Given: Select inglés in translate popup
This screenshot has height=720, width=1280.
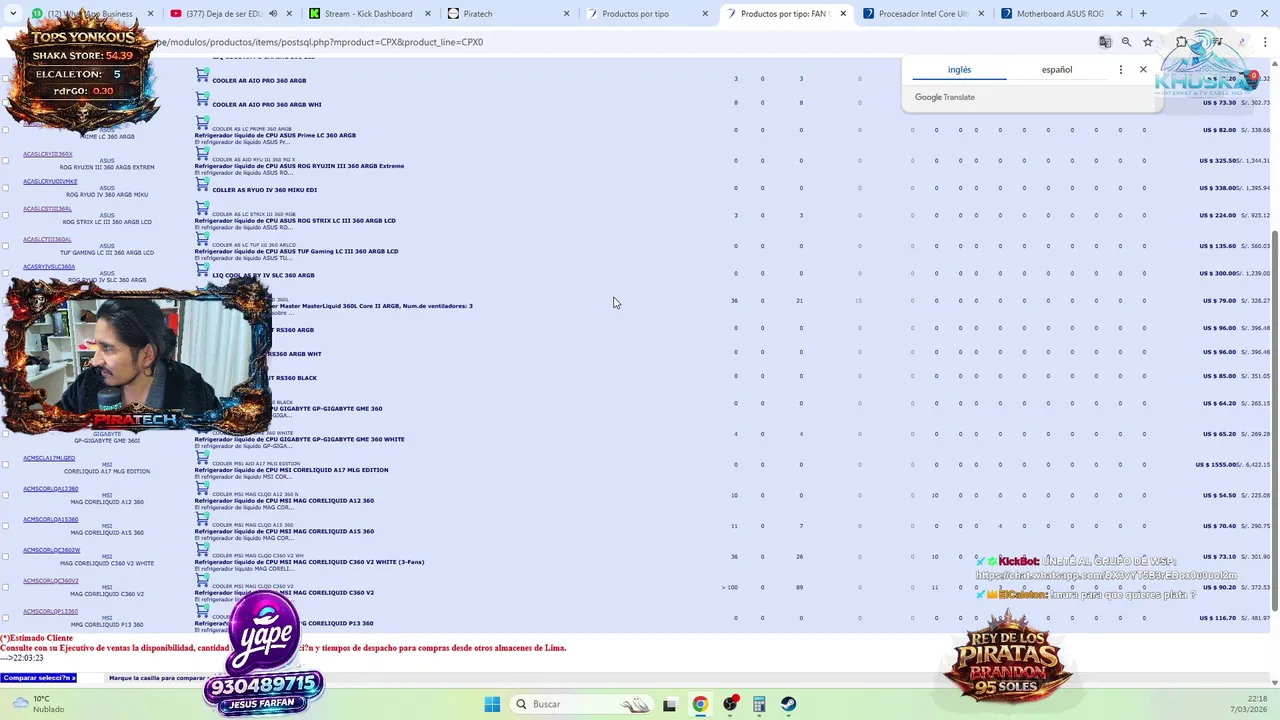Looking at the screenshot, I should 959,70.
